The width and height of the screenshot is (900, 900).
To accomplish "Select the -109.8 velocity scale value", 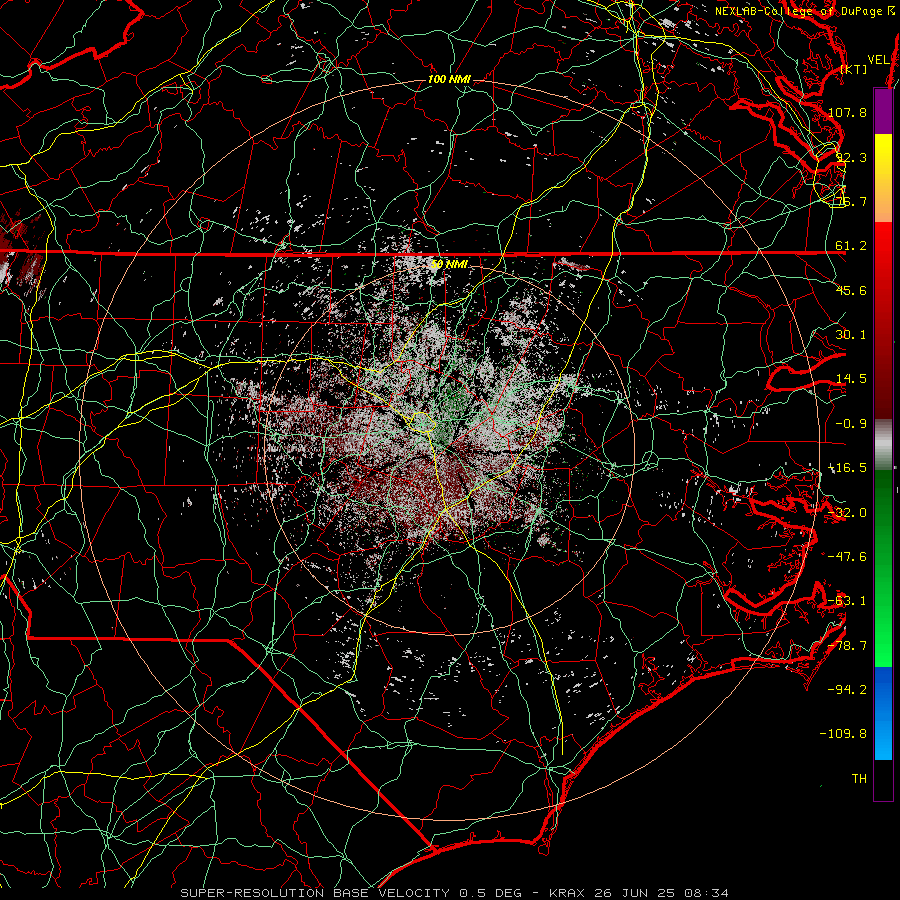I will coord(843,734).
